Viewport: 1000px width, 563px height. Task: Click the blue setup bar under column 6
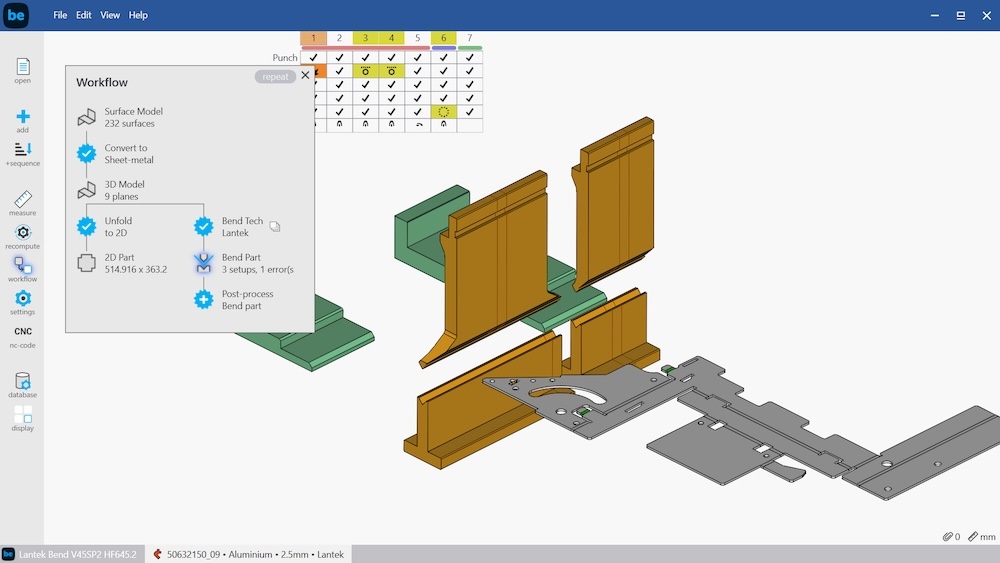(x=443, y=48)
